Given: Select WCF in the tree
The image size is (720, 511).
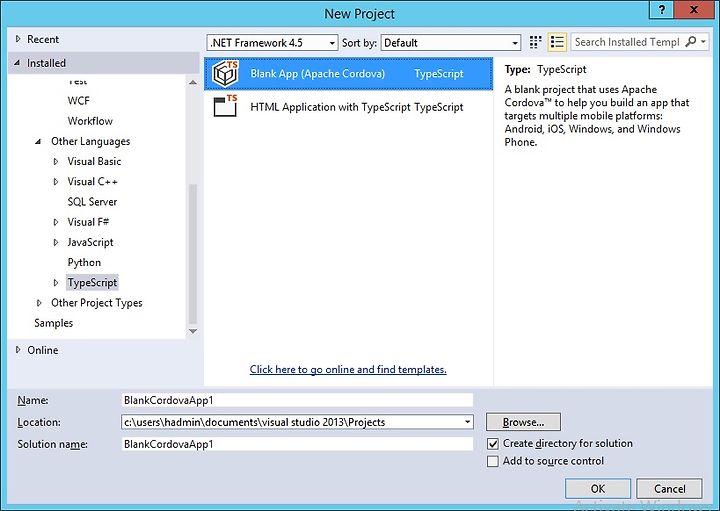Looking at the screenshot, I should click(x=79, y=101).
